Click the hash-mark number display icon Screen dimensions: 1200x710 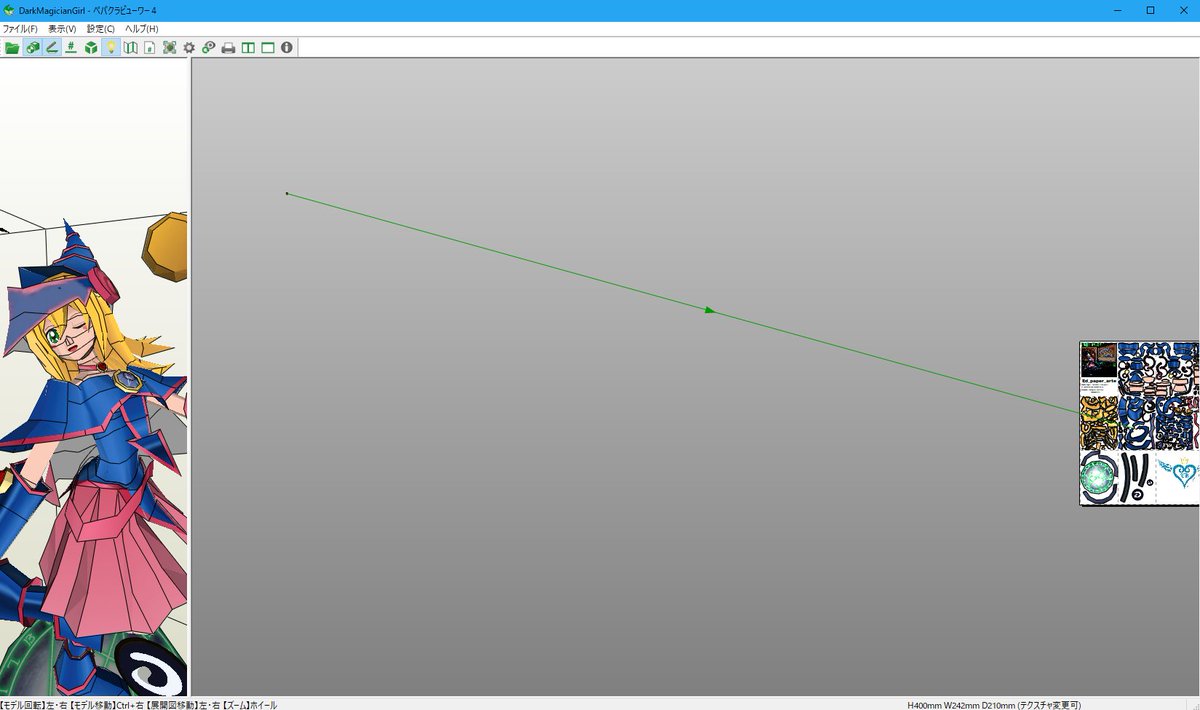(x=71, y=47)
